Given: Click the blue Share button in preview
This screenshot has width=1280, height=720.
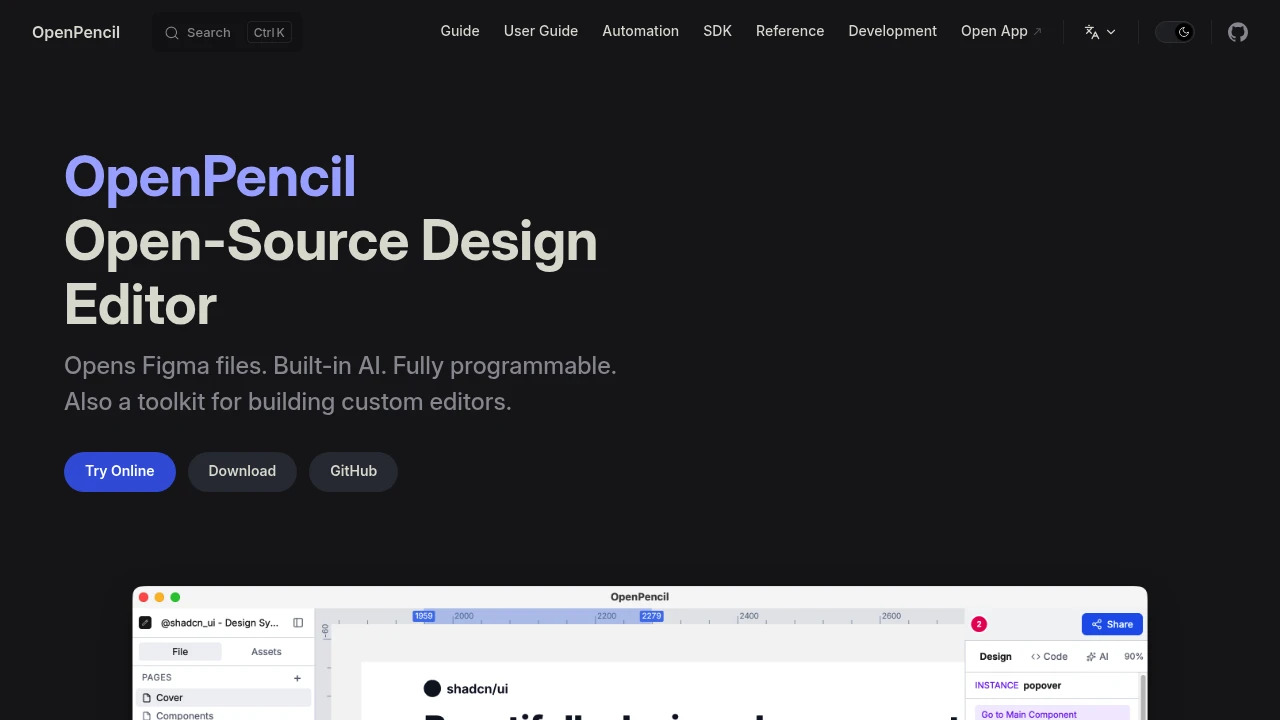Looking at the screenshot, I should click(x=1112, y=624).
